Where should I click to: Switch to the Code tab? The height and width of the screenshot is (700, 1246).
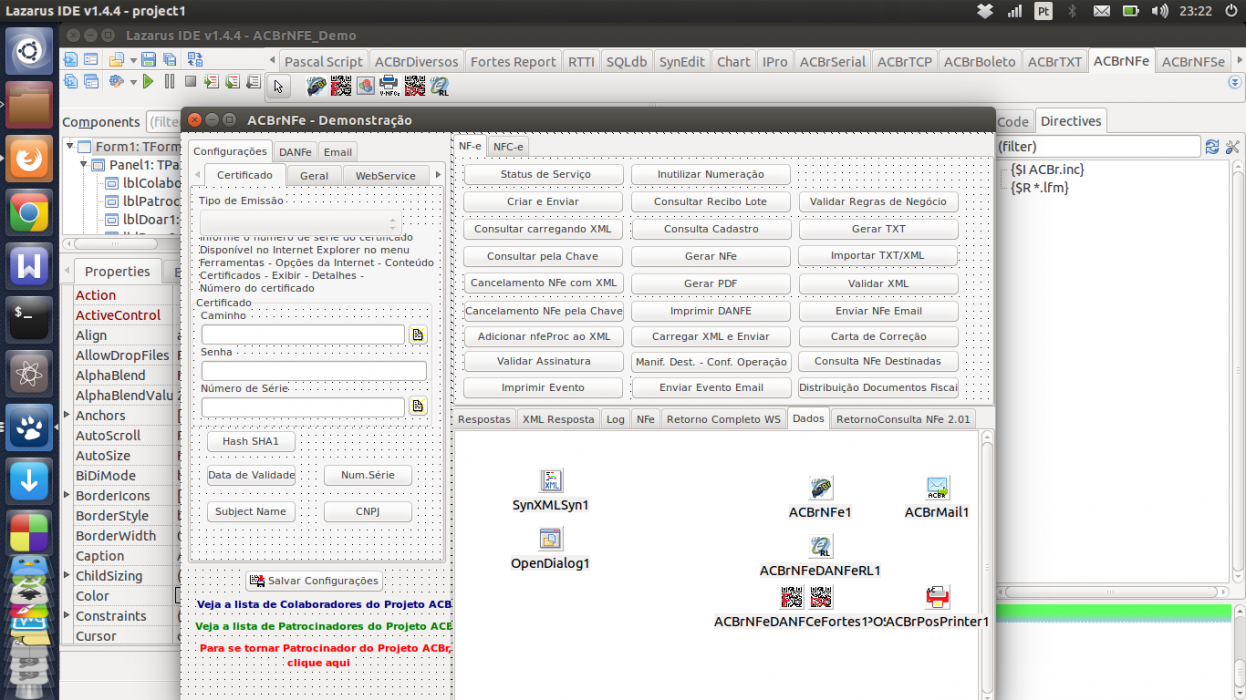pos(1013,121)
